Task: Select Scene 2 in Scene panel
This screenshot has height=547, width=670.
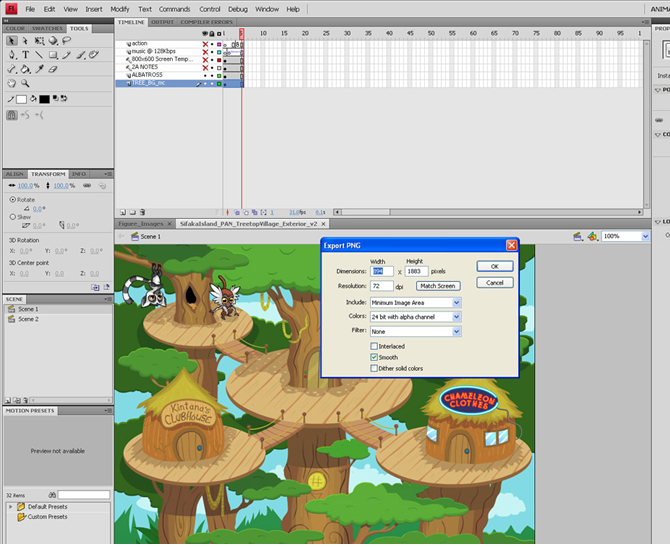Action: pos(28,319)
